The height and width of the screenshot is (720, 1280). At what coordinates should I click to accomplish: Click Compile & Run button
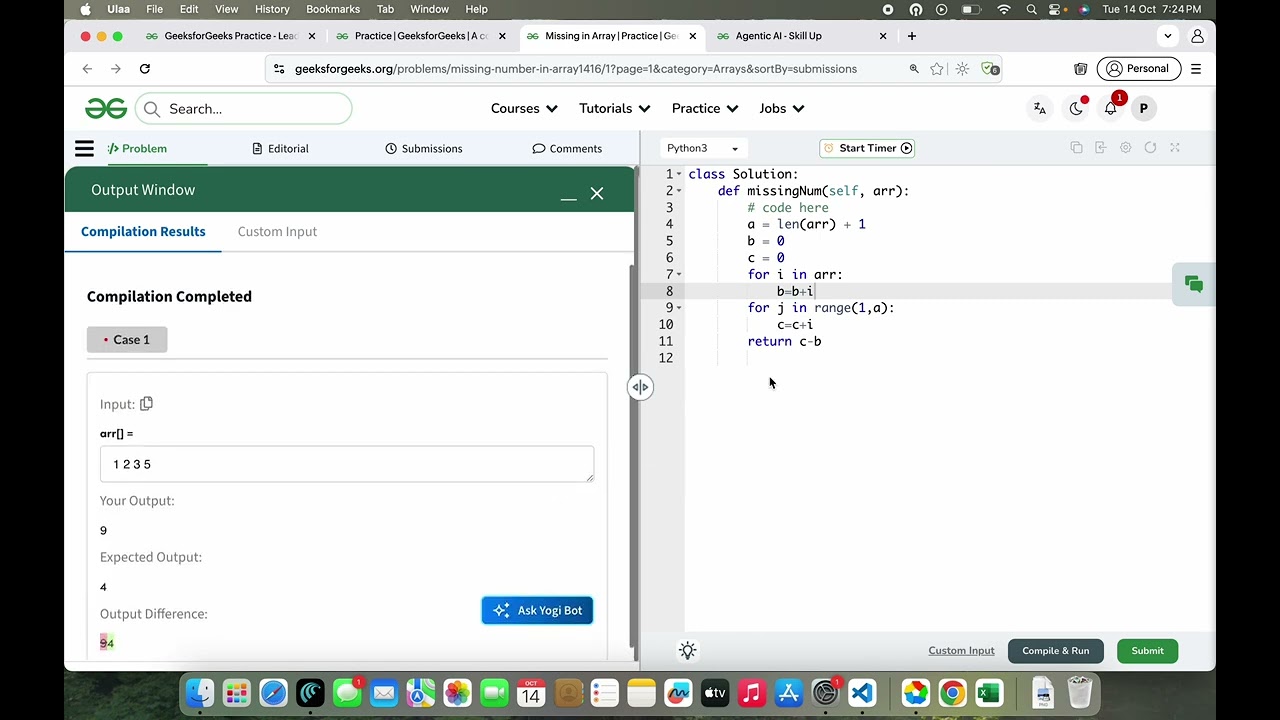(x=1055, y=651)
